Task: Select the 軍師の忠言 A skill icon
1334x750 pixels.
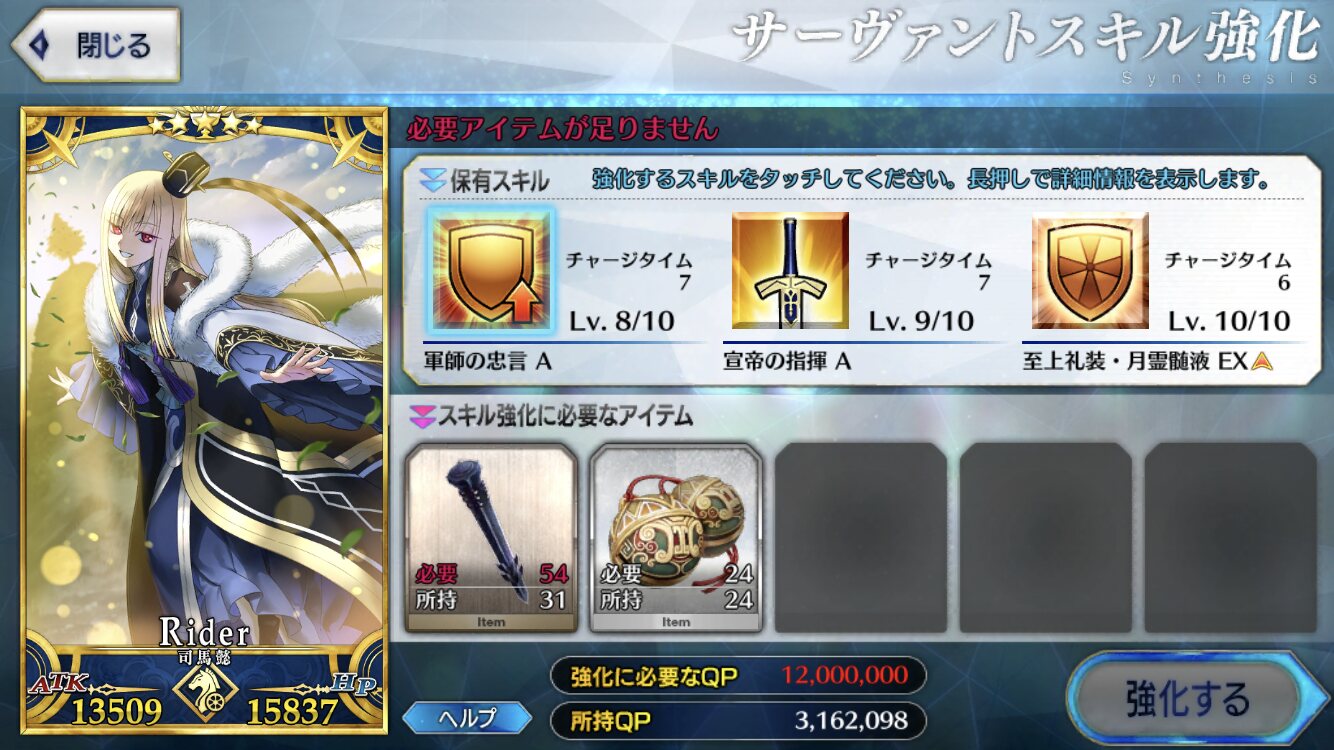Action: [x=491, y=270]
